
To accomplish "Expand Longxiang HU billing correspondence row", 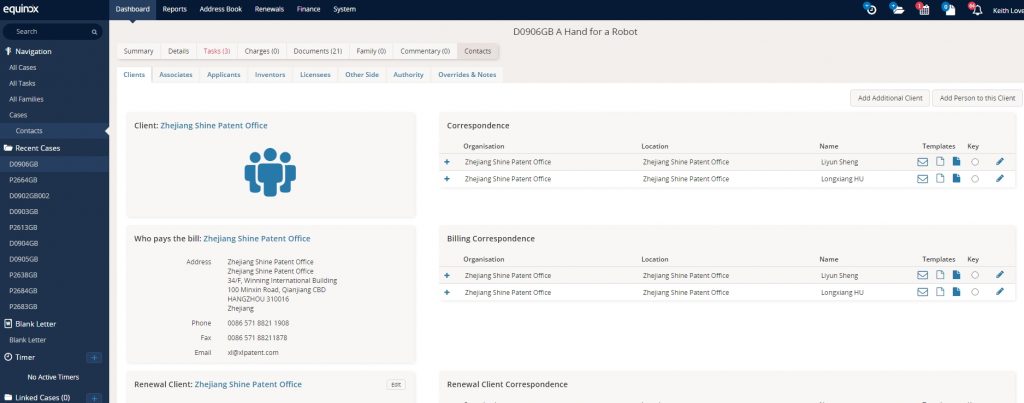I will tap(447, 292).
